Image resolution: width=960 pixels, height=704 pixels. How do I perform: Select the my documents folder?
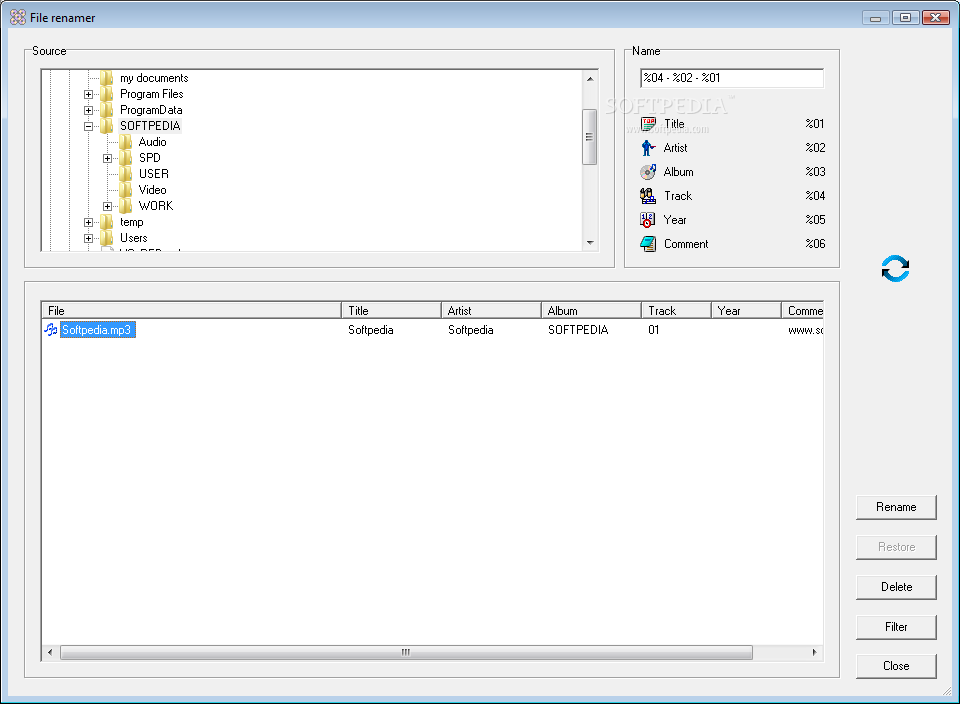[154, 78]
